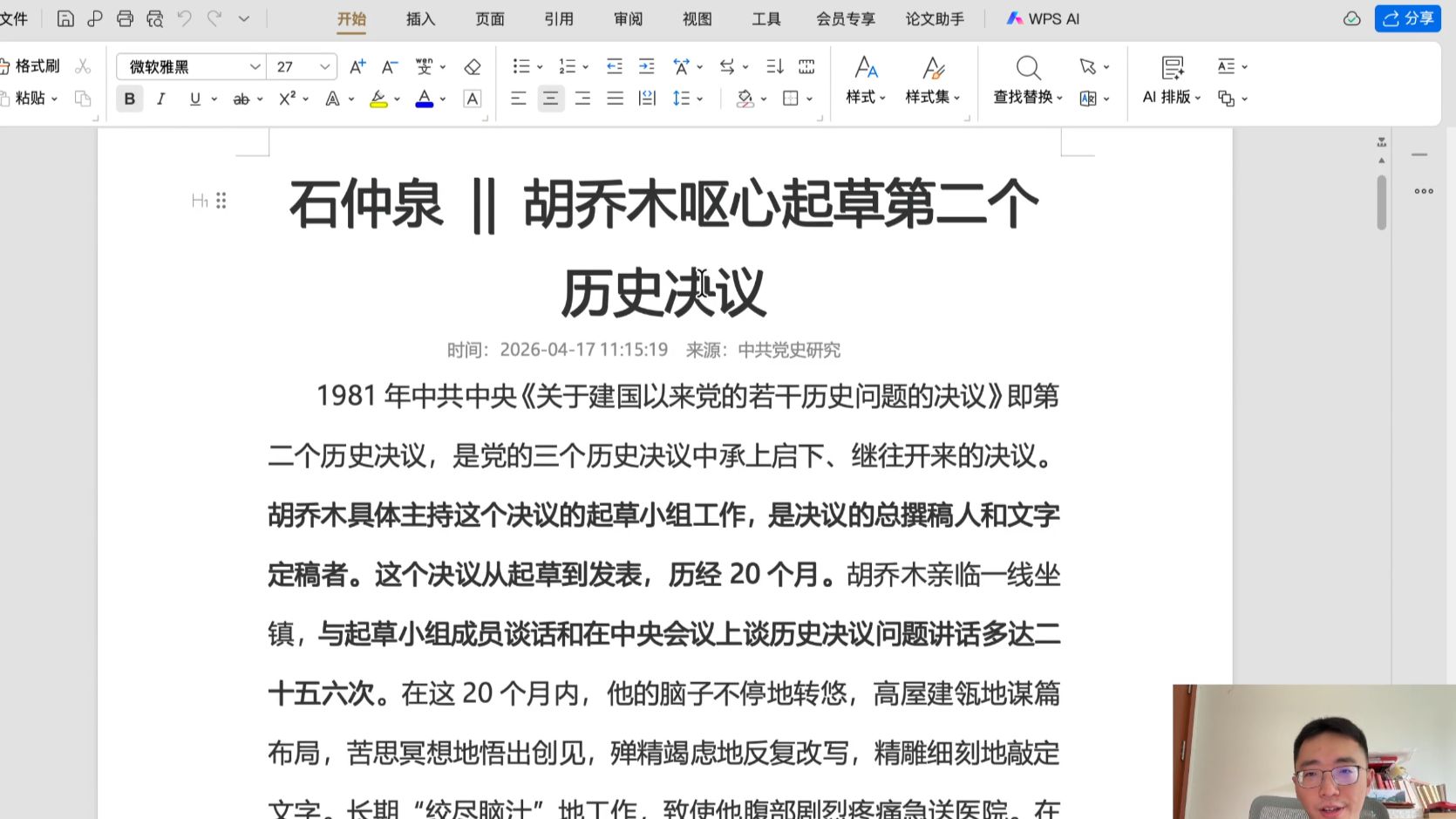Toggle italic formatting
The image size is (1456, 819).
click(161, 99)
